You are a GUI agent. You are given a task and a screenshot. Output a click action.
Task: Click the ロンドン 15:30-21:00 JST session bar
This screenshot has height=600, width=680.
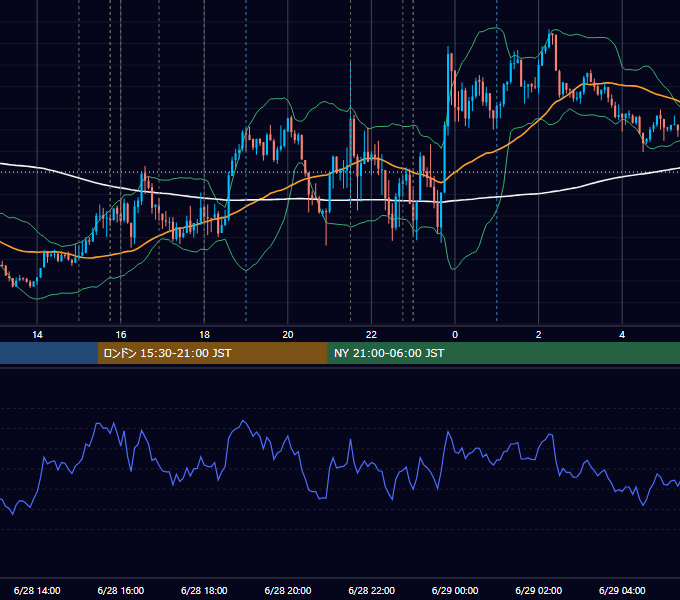coord(212,353)
